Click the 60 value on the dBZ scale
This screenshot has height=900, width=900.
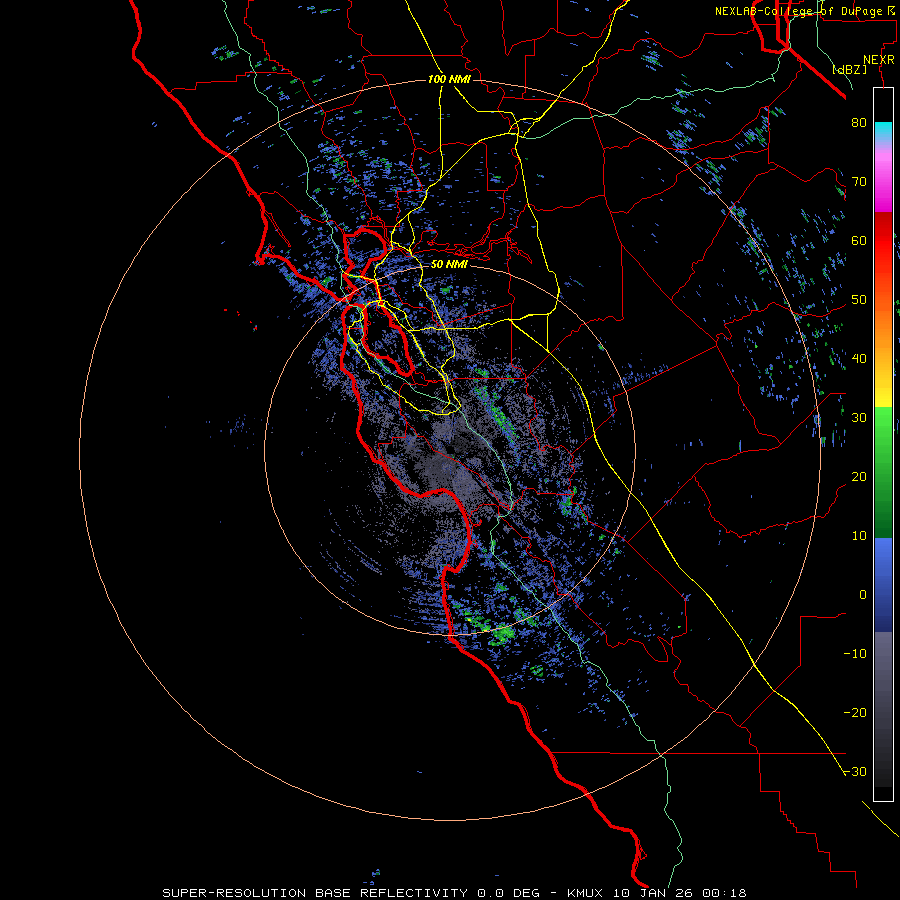click(x=859, y=241)
